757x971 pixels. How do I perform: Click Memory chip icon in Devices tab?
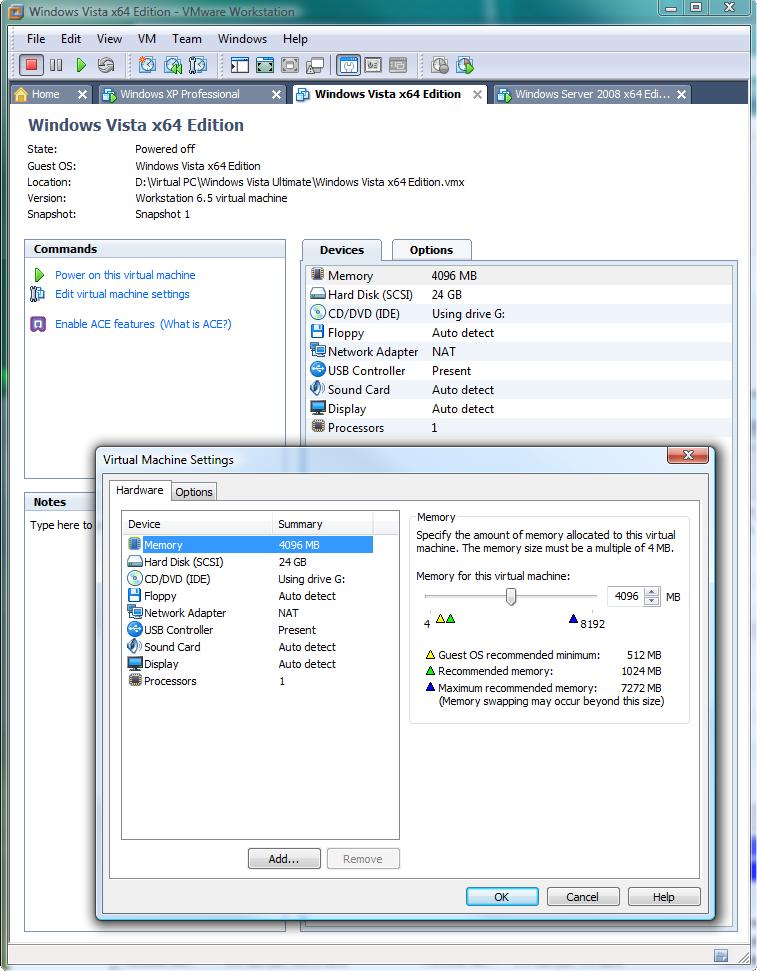(318, 274)
